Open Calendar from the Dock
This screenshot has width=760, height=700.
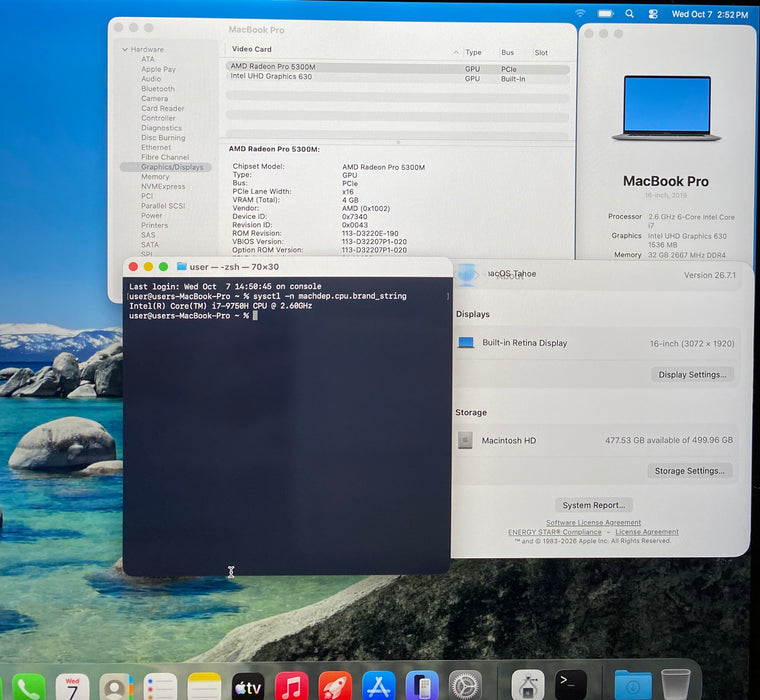[x=72, y=687]
